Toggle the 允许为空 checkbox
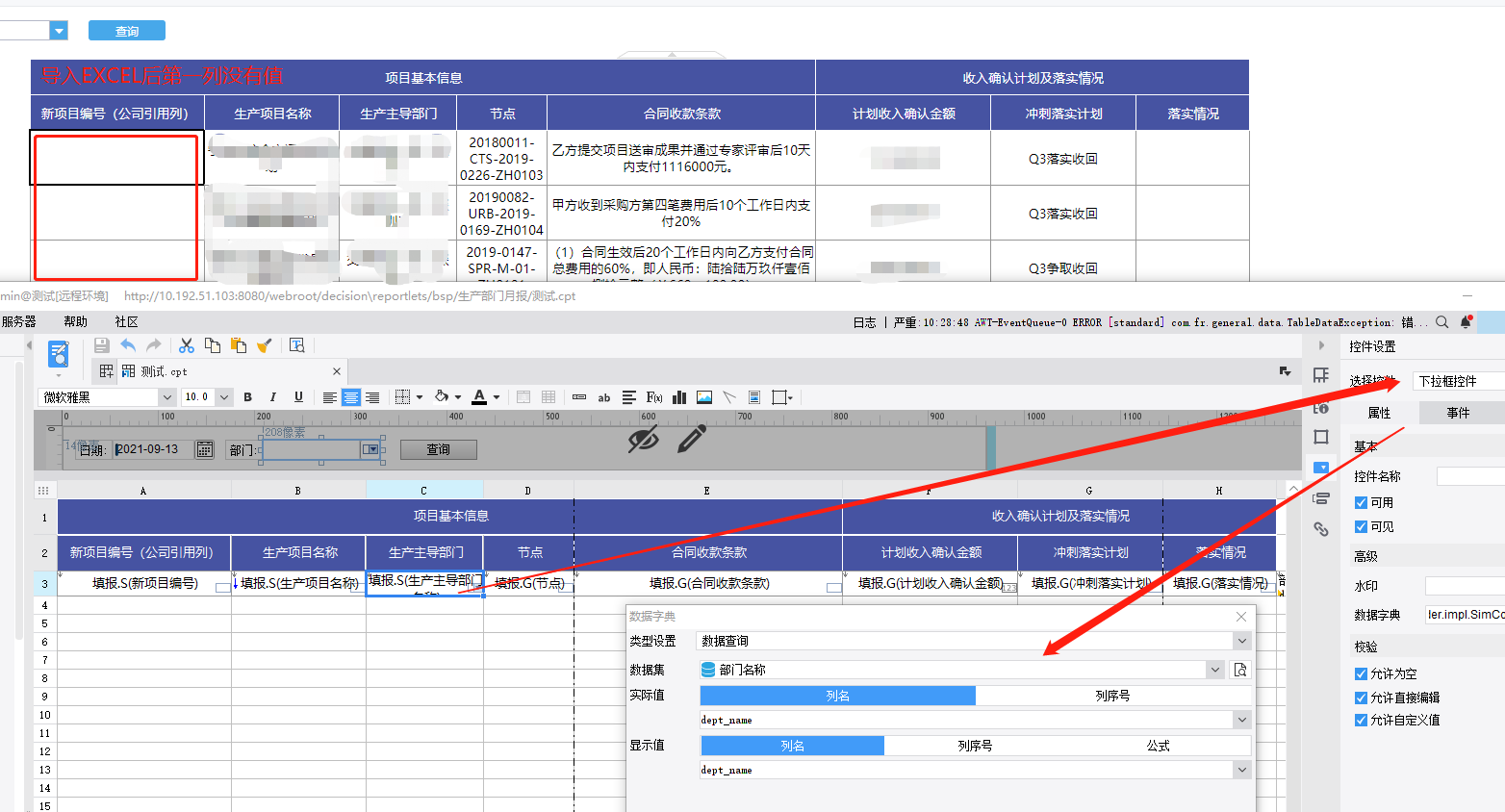 coord(1361,673)
